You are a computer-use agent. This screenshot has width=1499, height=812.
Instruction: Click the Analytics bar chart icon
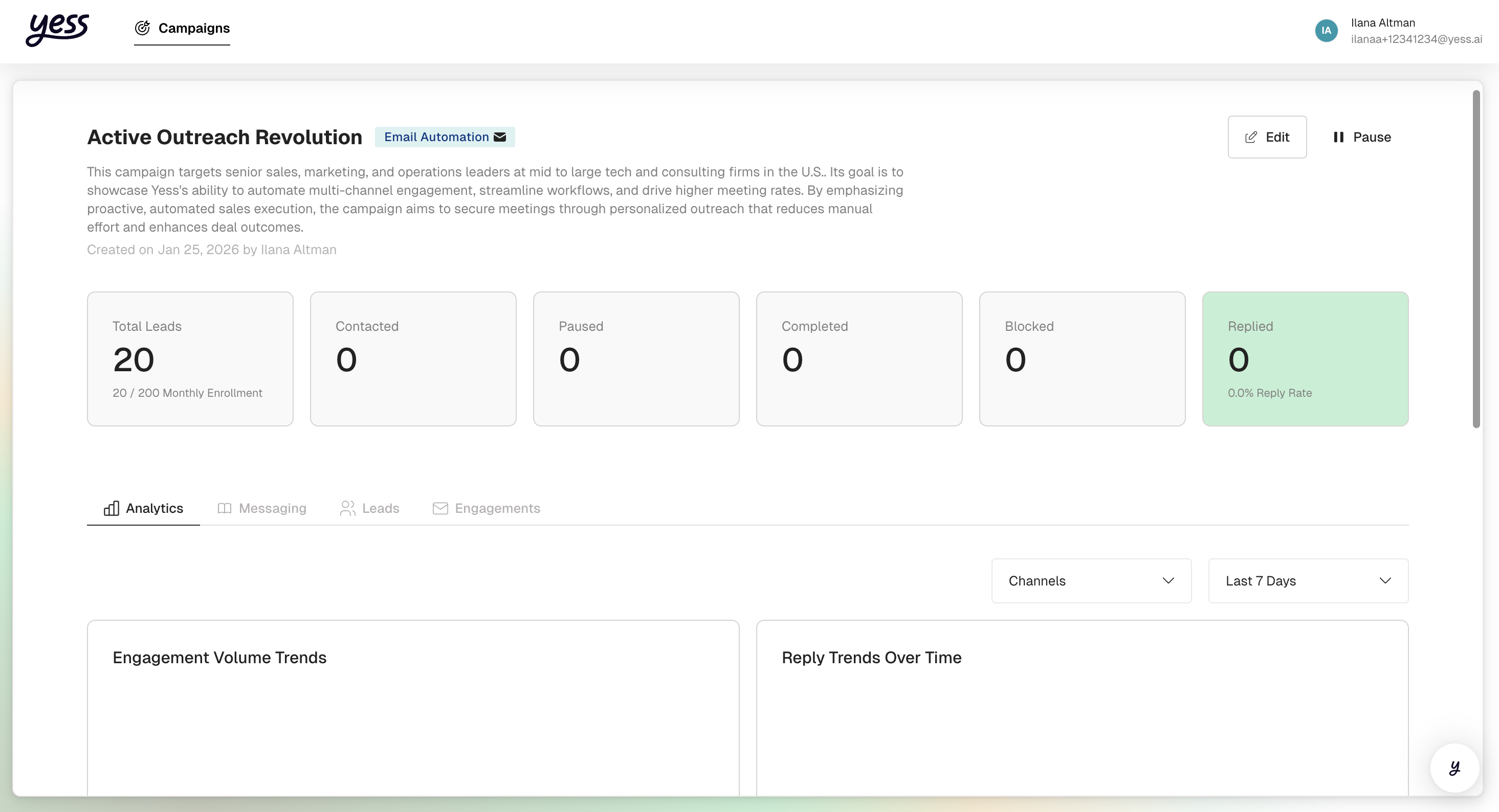tap(111, 508)
